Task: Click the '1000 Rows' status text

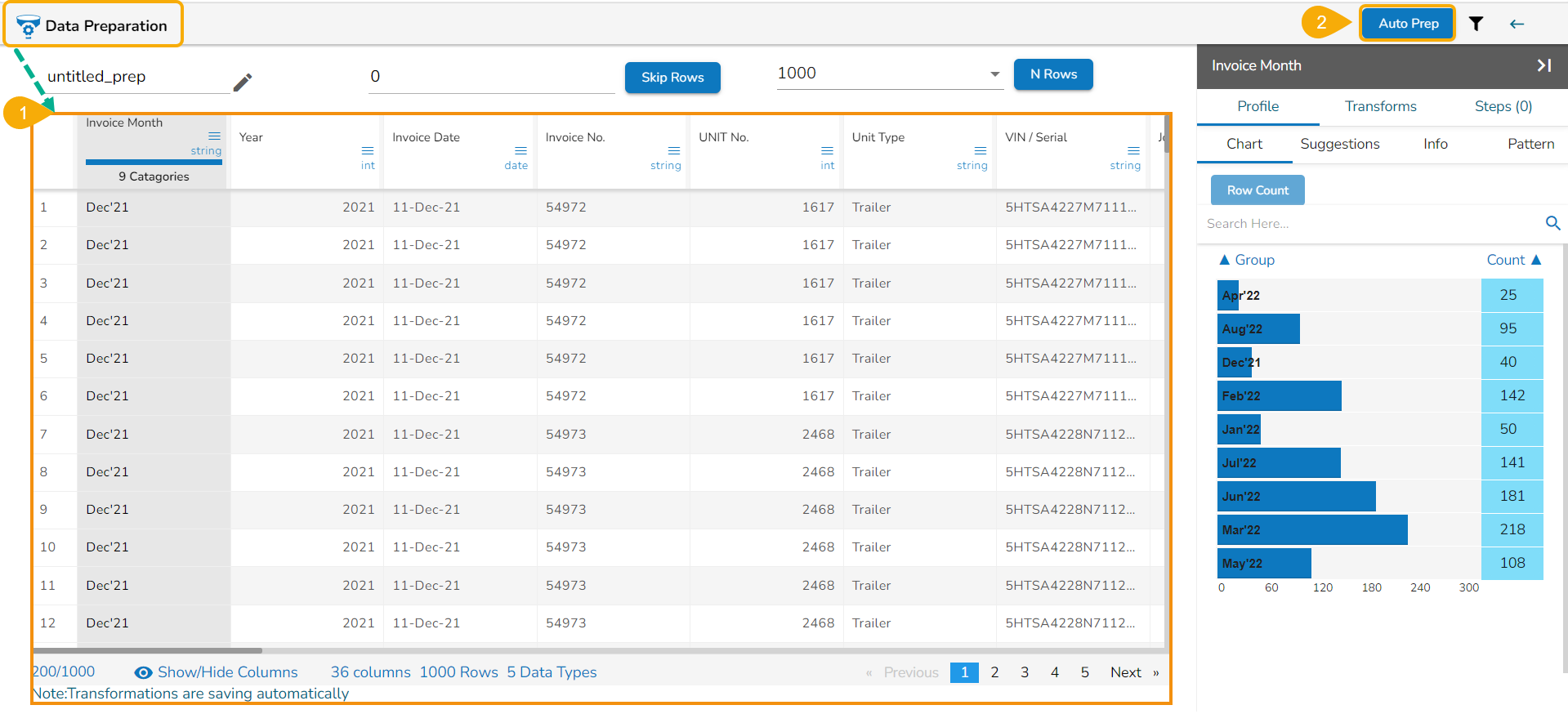Action: (458, 672)
